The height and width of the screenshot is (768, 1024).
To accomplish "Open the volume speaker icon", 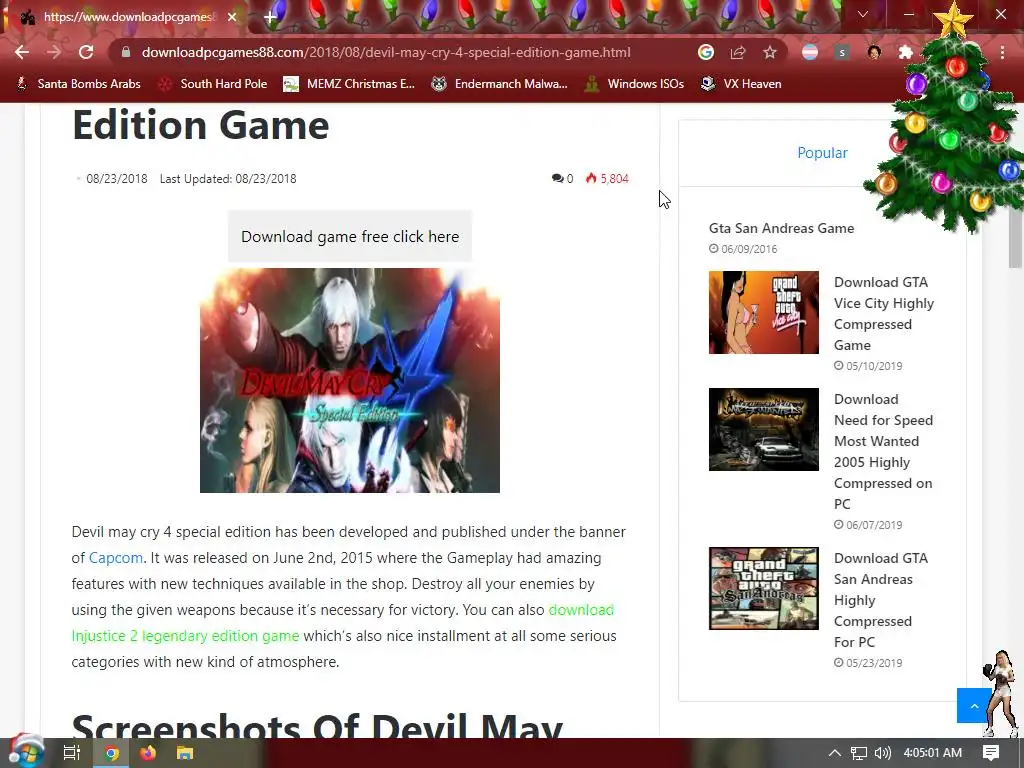I will 882,753.
